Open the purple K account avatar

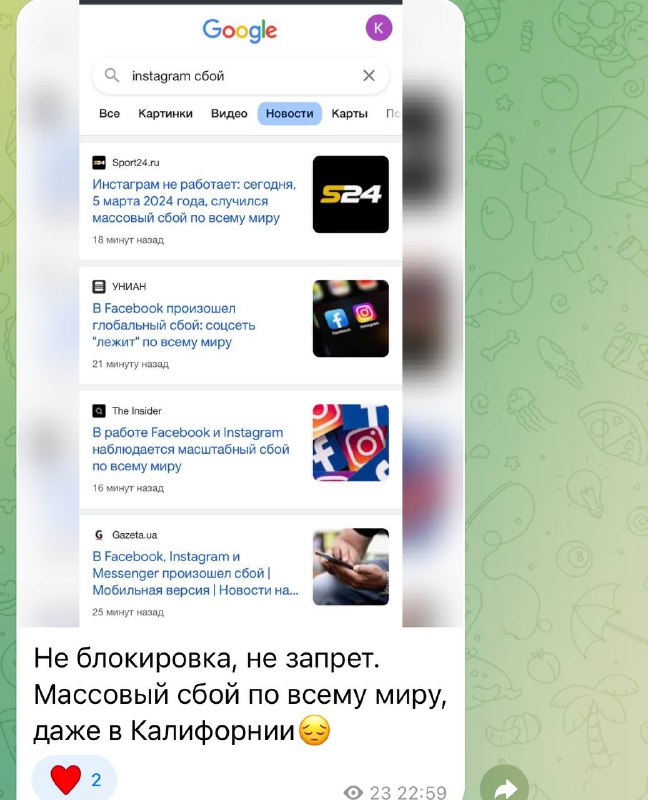[379, 28]
